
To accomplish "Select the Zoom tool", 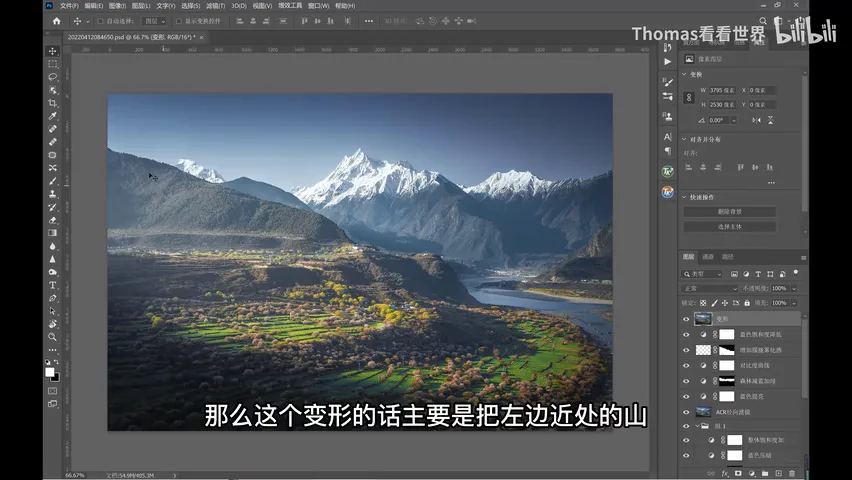I will (53, 337).
